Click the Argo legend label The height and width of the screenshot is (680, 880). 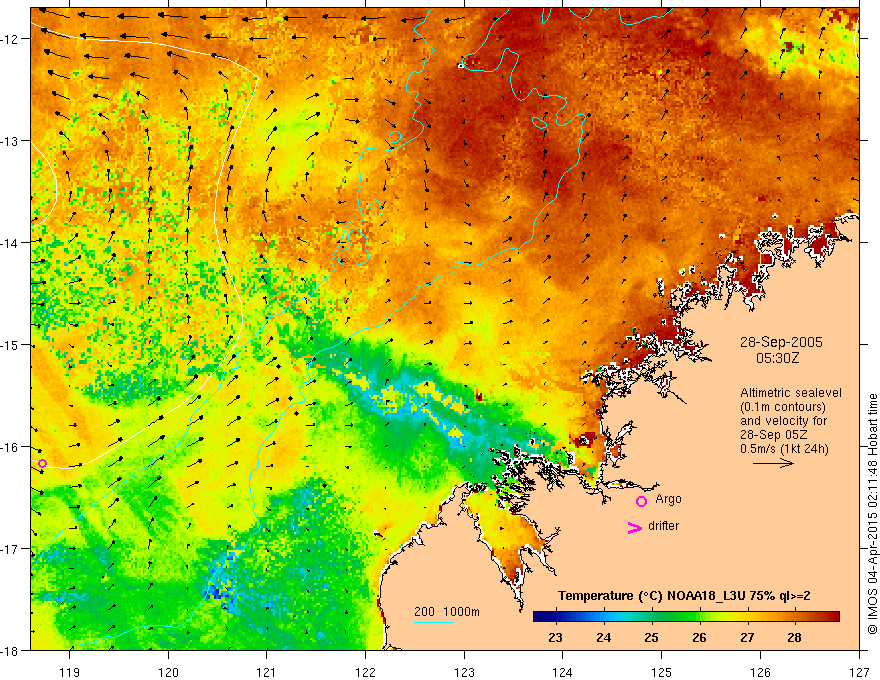pyautogui.click(x=668, y=499)
